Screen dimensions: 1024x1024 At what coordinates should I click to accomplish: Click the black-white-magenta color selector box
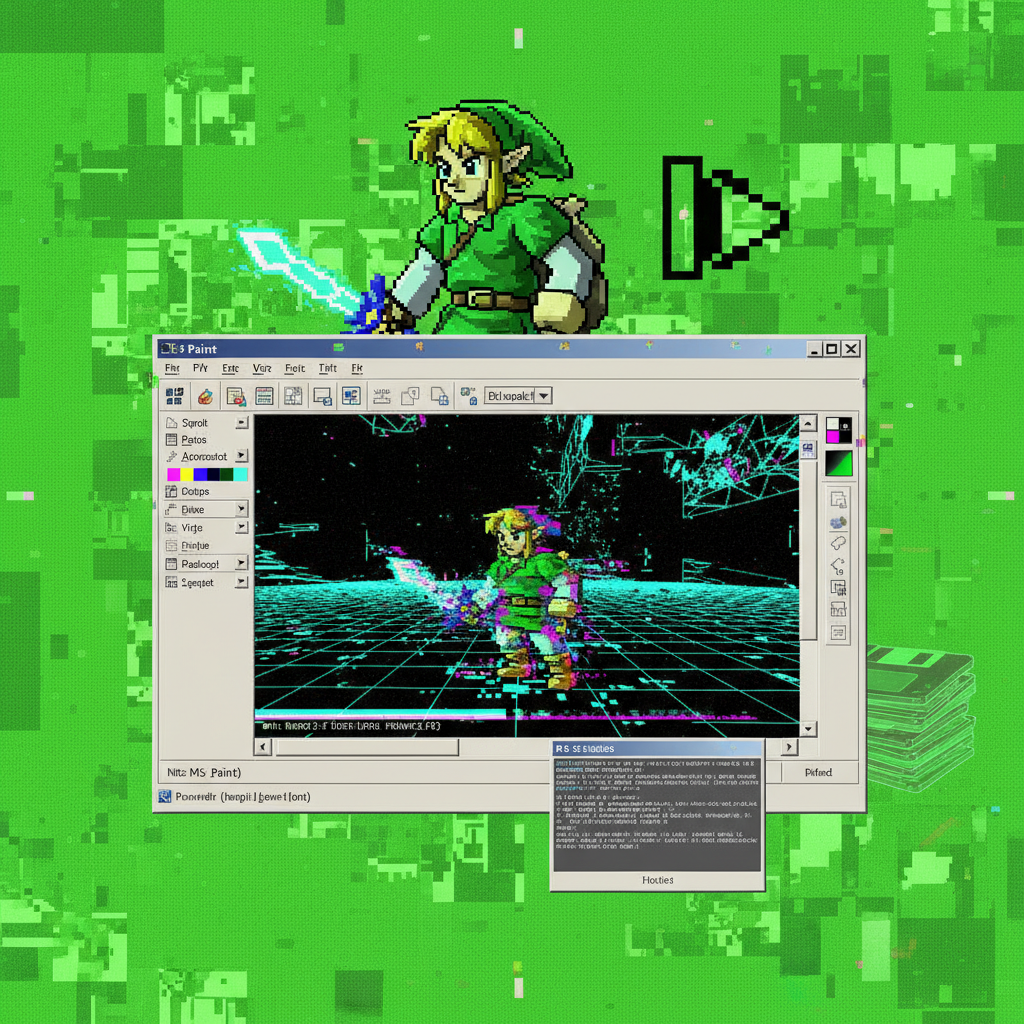[838, 430]
